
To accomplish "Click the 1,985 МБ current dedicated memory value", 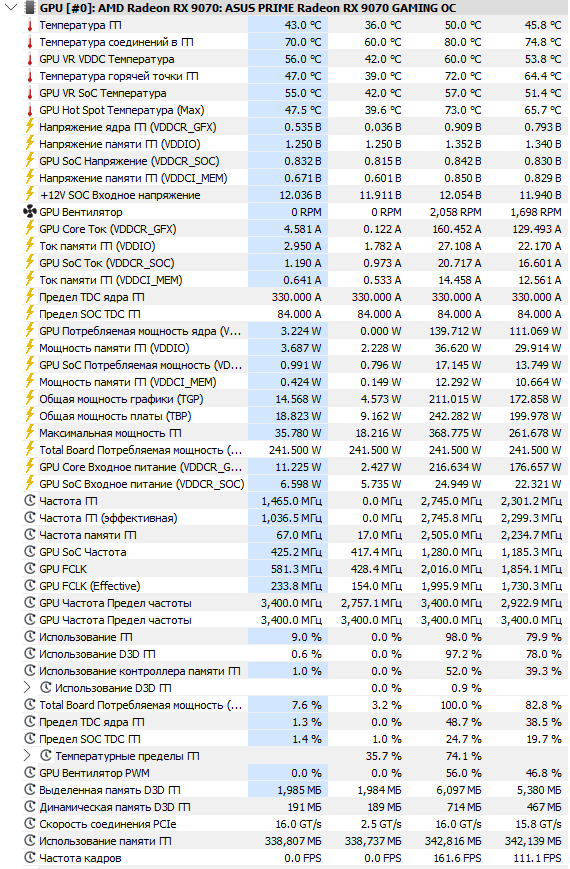I will point(299,790).
